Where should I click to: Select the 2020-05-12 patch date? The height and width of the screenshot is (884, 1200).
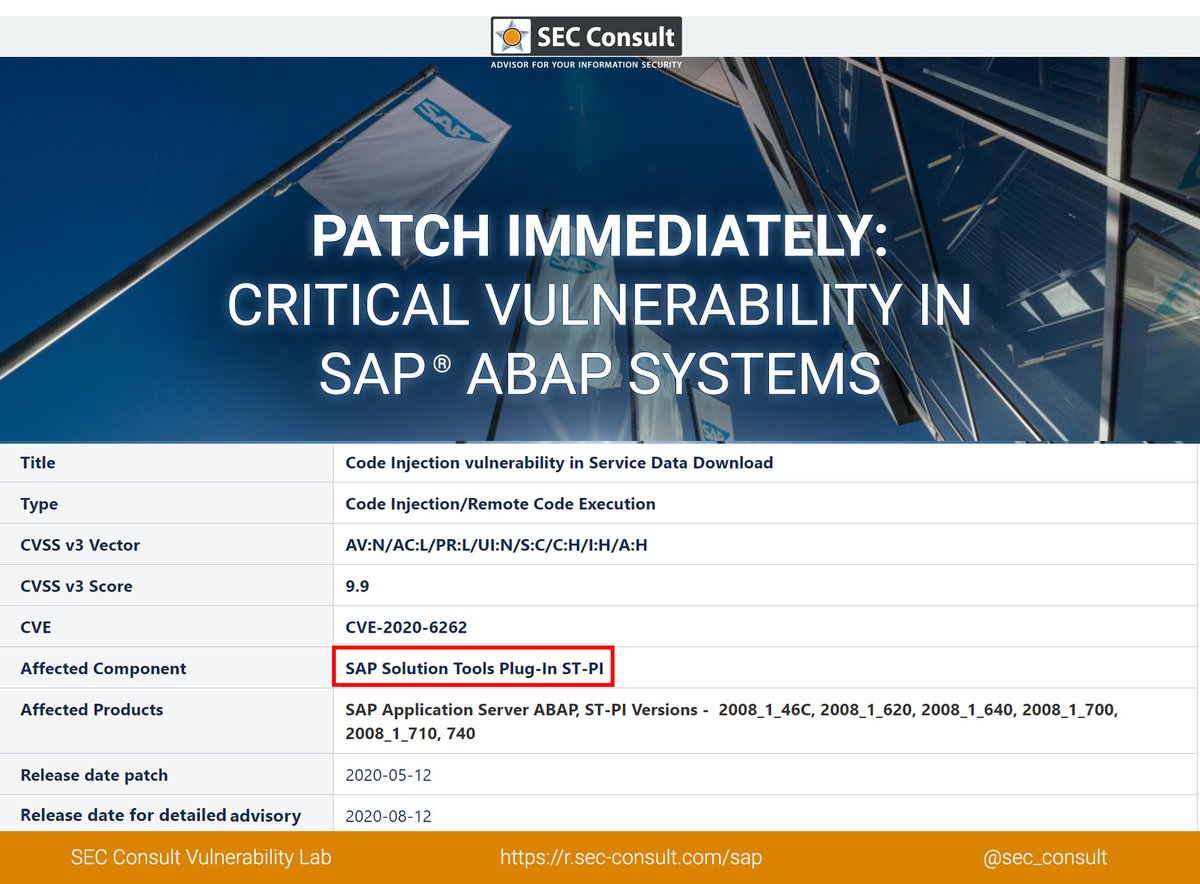(x=388, y=775)
